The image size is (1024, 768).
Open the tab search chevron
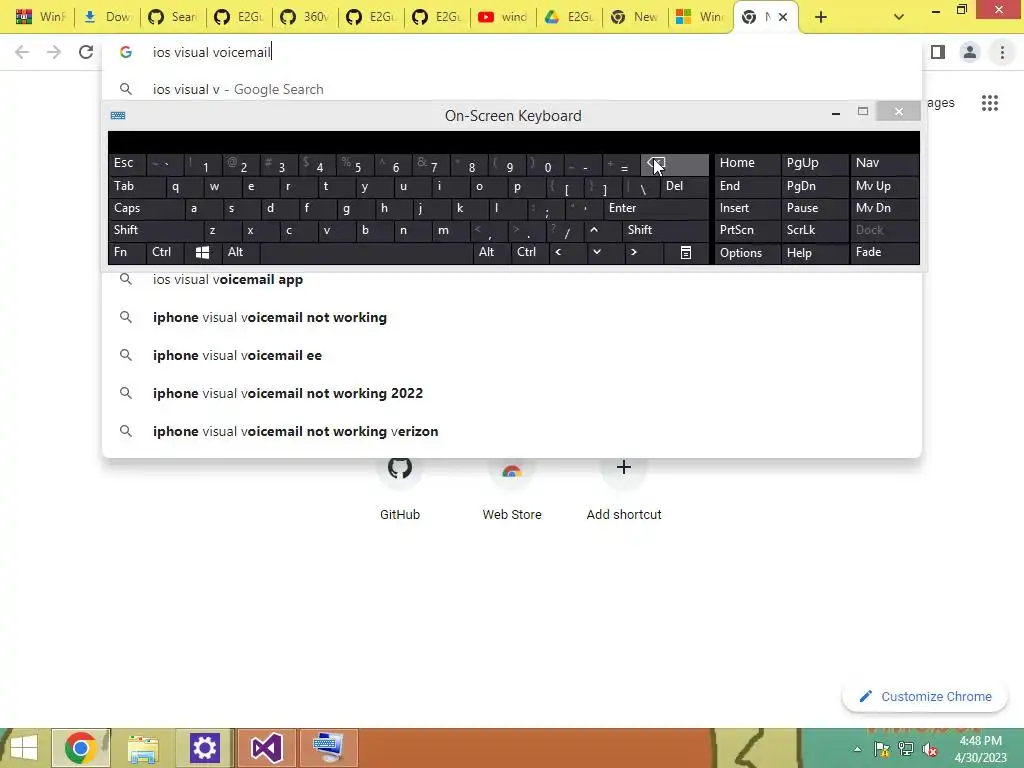[x=899, y=17]
